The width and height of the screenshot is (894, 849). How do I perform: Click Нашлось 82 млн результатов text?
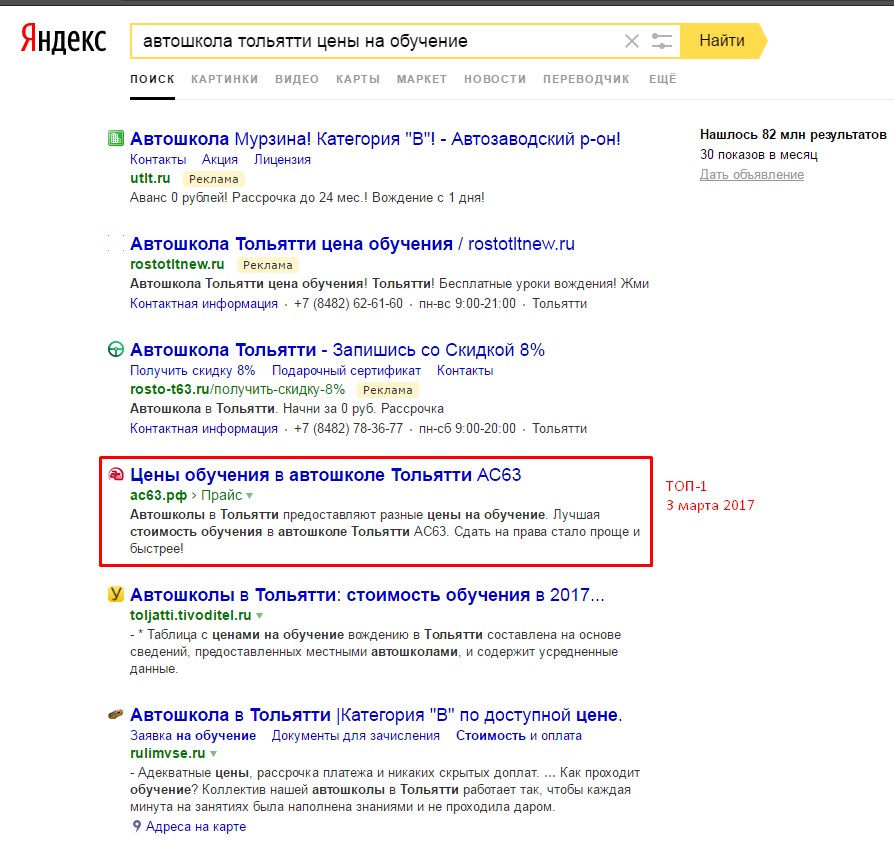793,135
